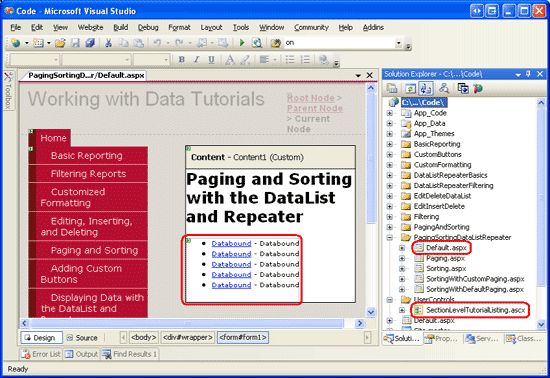Refresh the Solution Explorer tree
The height and width of the screenshot is (378, 550).
(x=410, y=88)
